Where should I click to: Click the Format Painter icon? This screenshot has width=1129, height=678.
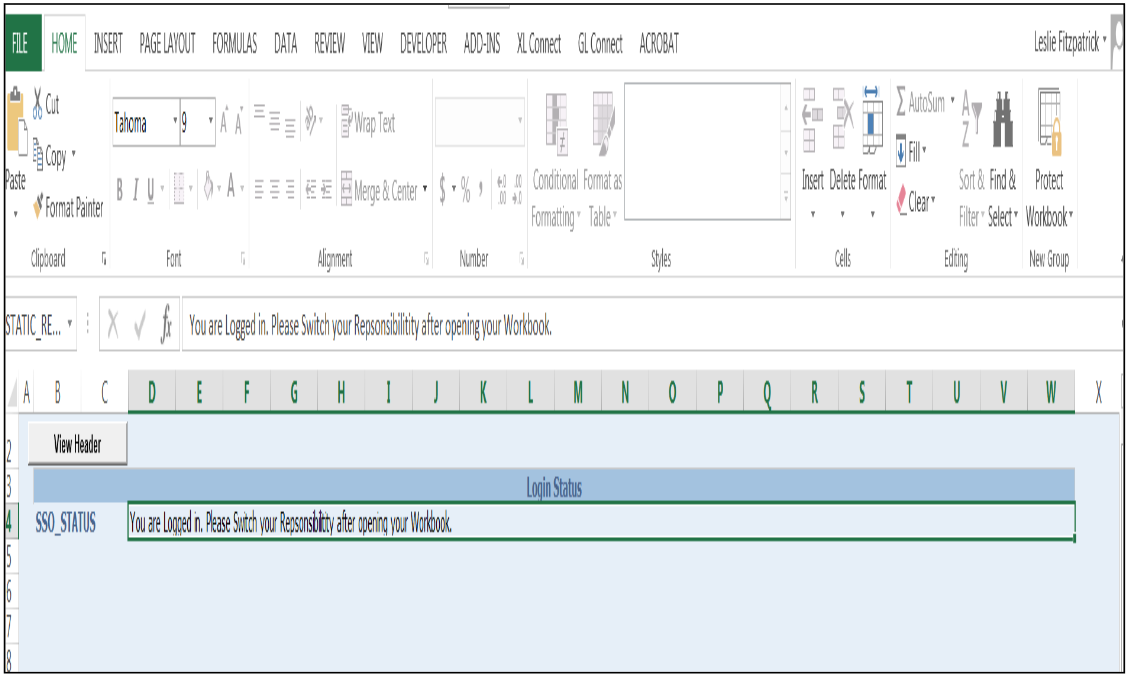37,204
